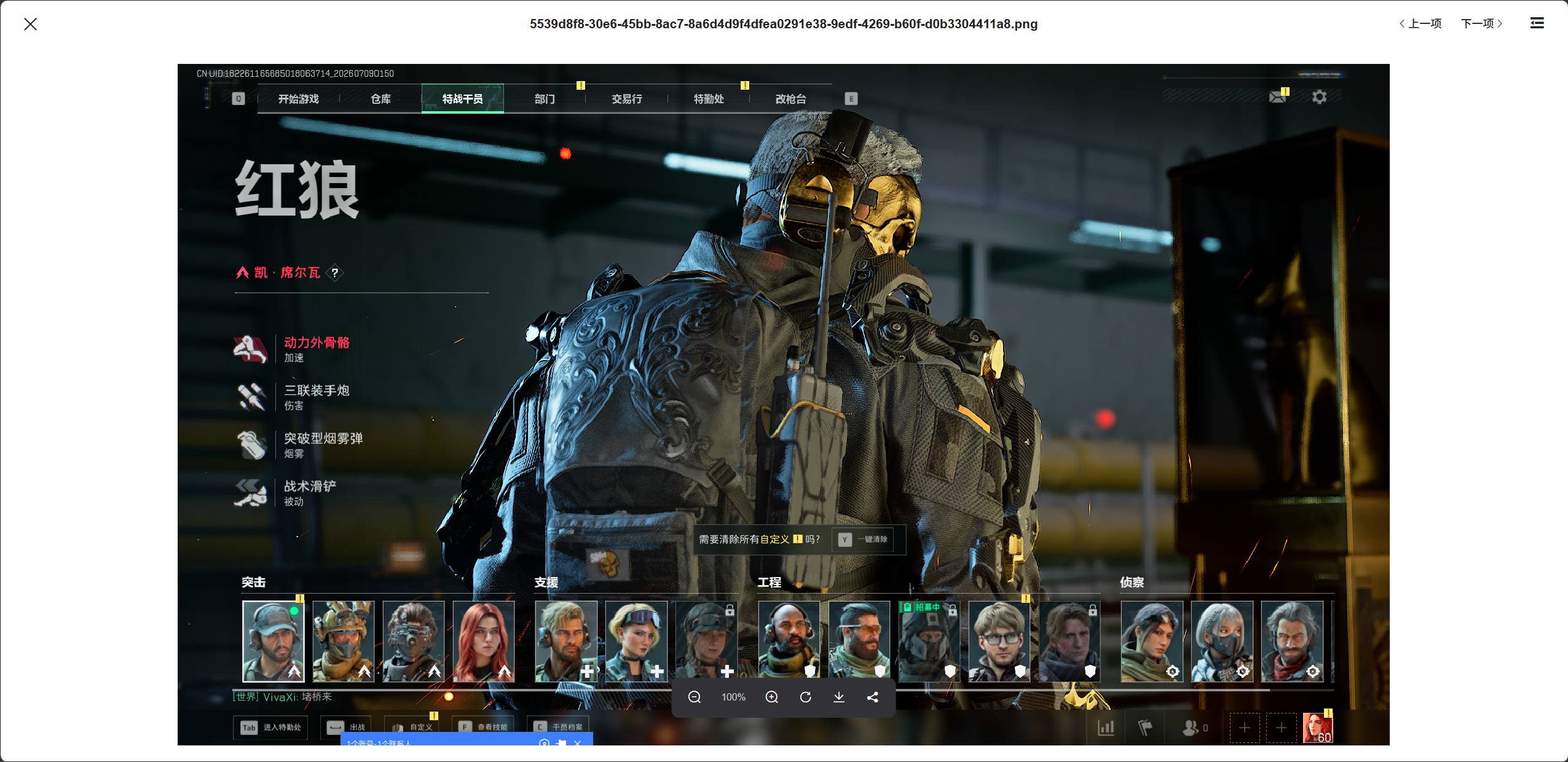Open the 部门 tab
1568x762 pixels.
[545, 99]
